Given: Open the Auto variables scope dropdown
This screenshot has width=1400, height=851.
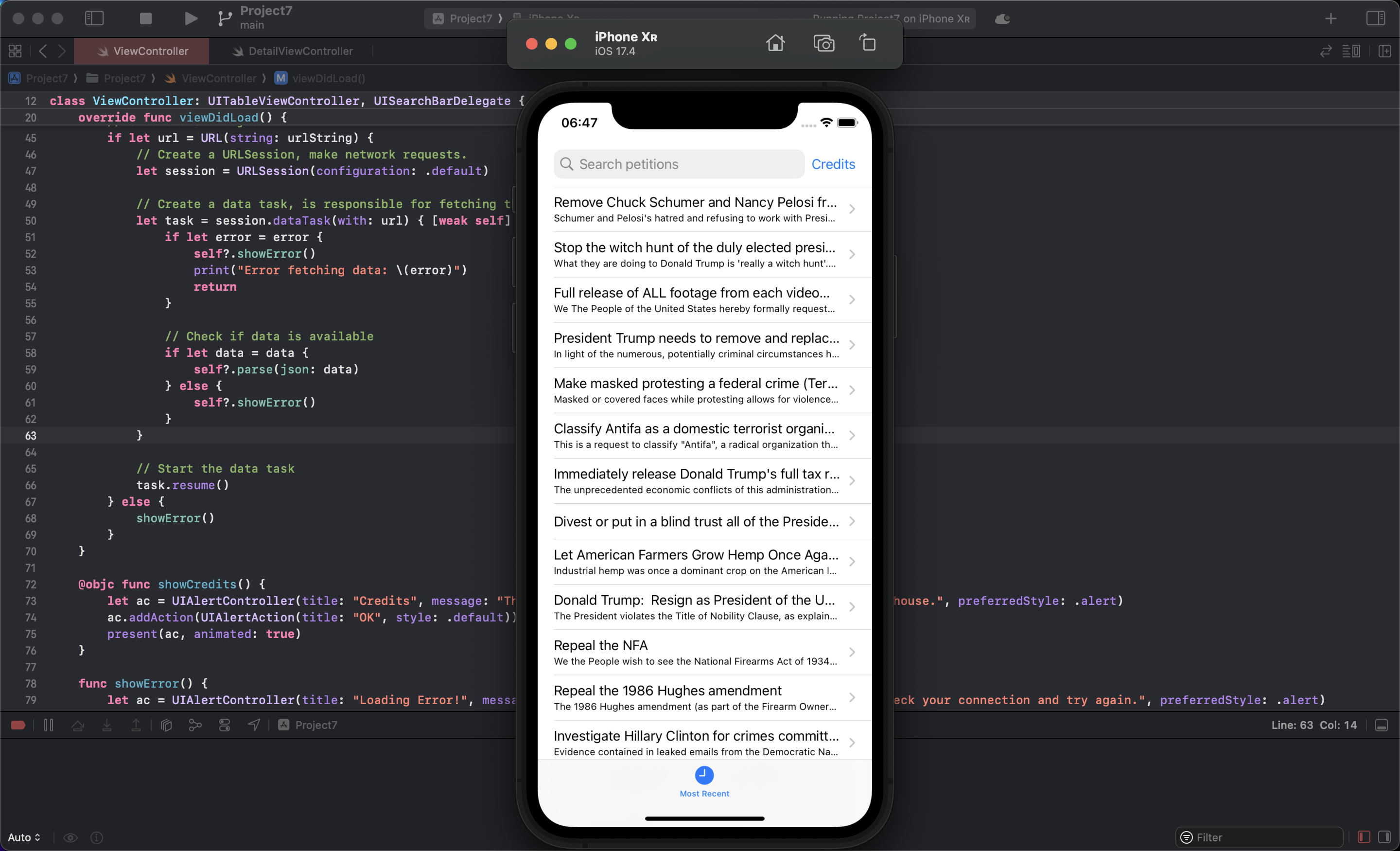Looking at the screenshot, I should pyautogui.click(x=24, y=837).
